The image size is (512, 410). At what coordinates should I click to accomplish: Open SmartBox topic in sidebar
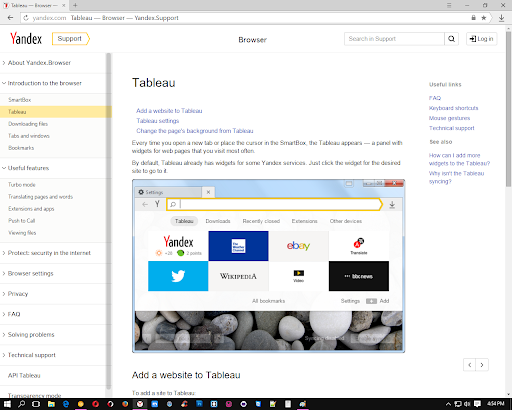pyautogui.click(x=20, y=100)
